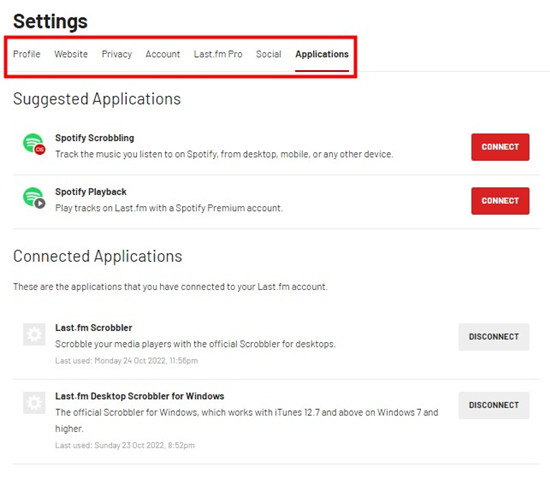Click 'Scrobble your media players' description
This screenshot has width=550, height=478.
(x=195, y=344)
